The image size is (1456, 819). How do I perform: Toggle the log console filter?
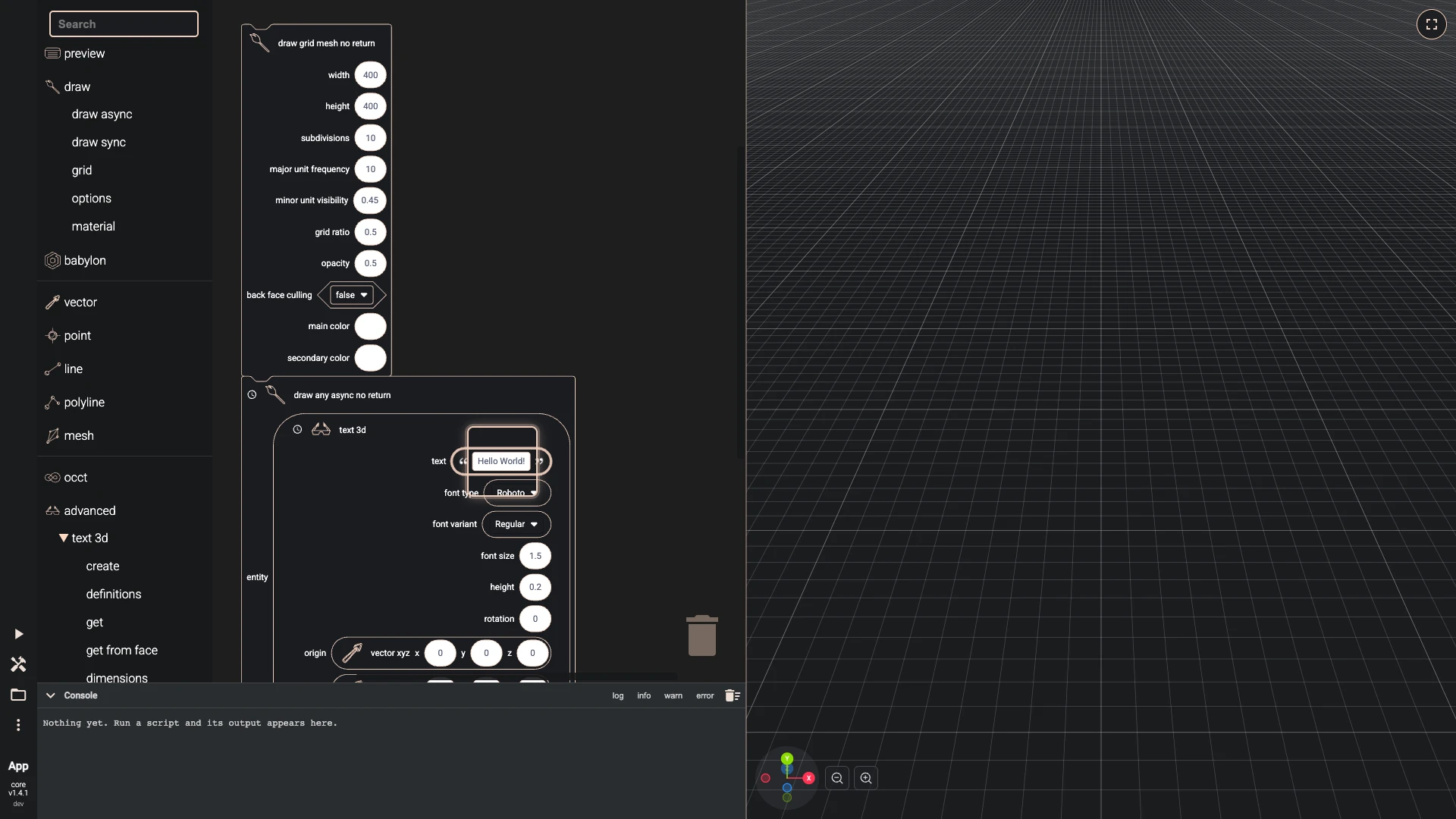[x=618, y=695]
